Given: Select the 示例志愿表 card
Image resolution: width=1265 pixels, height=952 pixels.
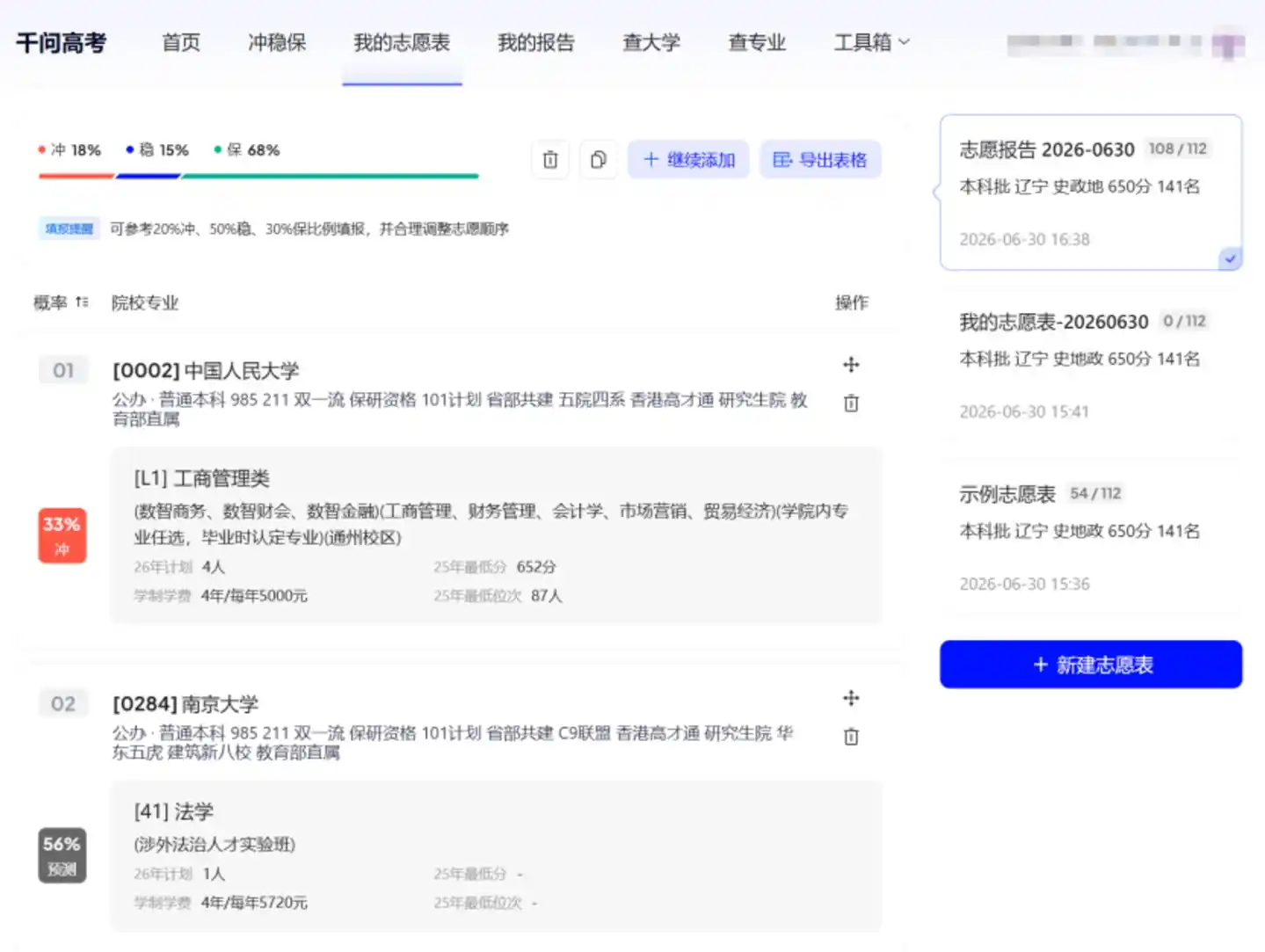Looking at the screenshot, I should (1091, 537).
